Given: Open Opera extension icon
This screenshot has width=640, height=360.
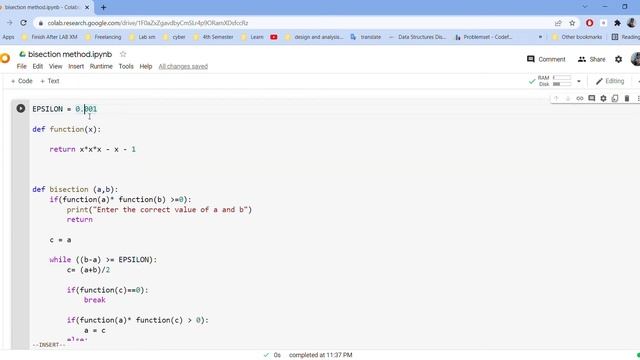Looking at the screenshot, I should pyautogui.click(x=589, y=23).
